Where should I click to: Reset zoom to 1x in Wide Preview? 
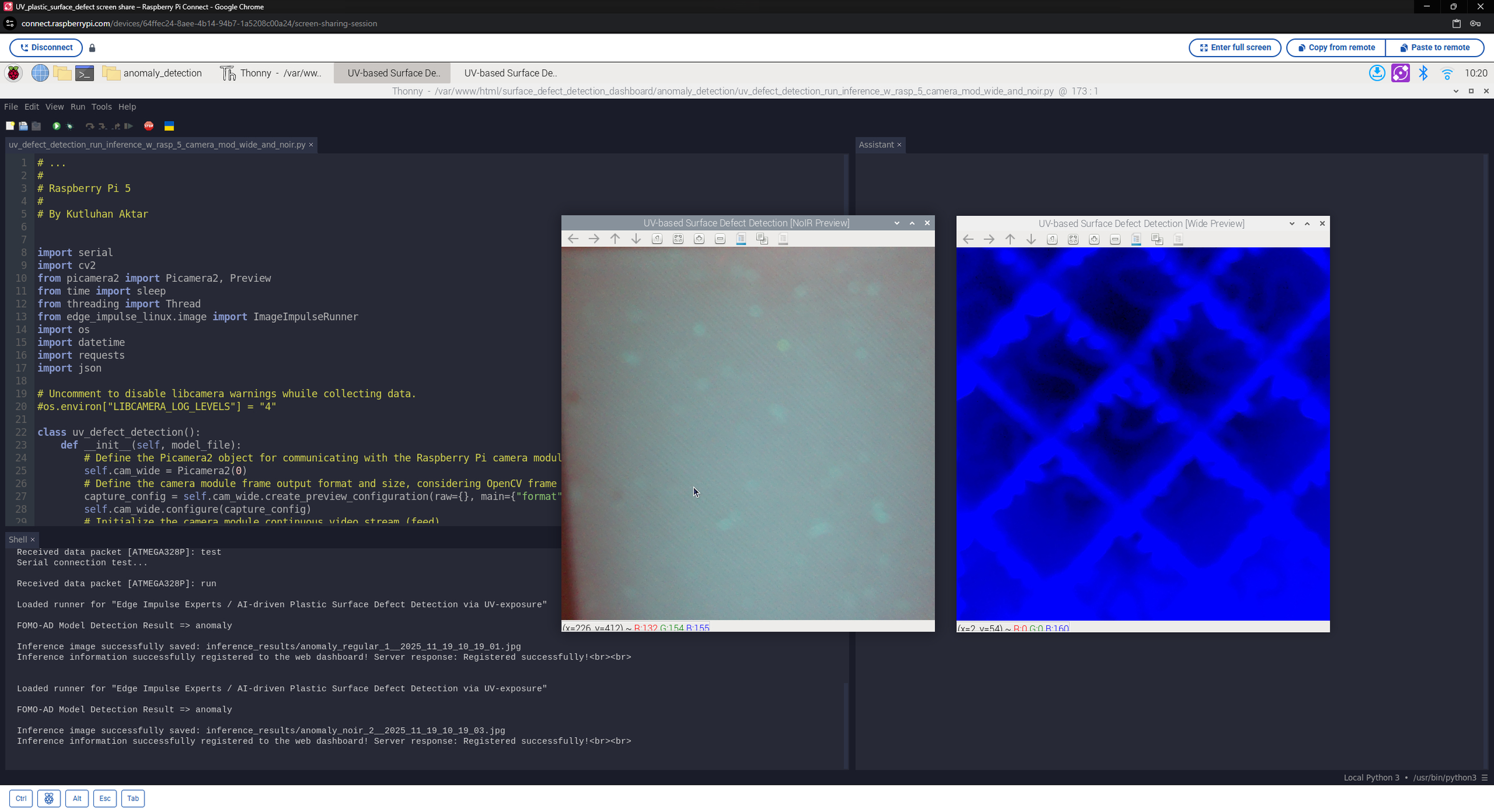click(x=1052, y=240)
